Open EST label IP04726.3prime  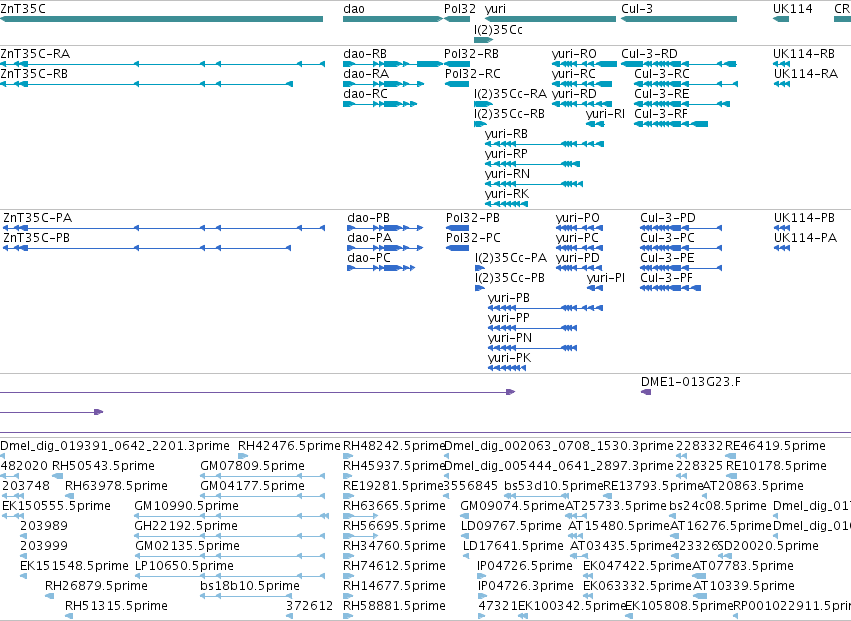525,586
